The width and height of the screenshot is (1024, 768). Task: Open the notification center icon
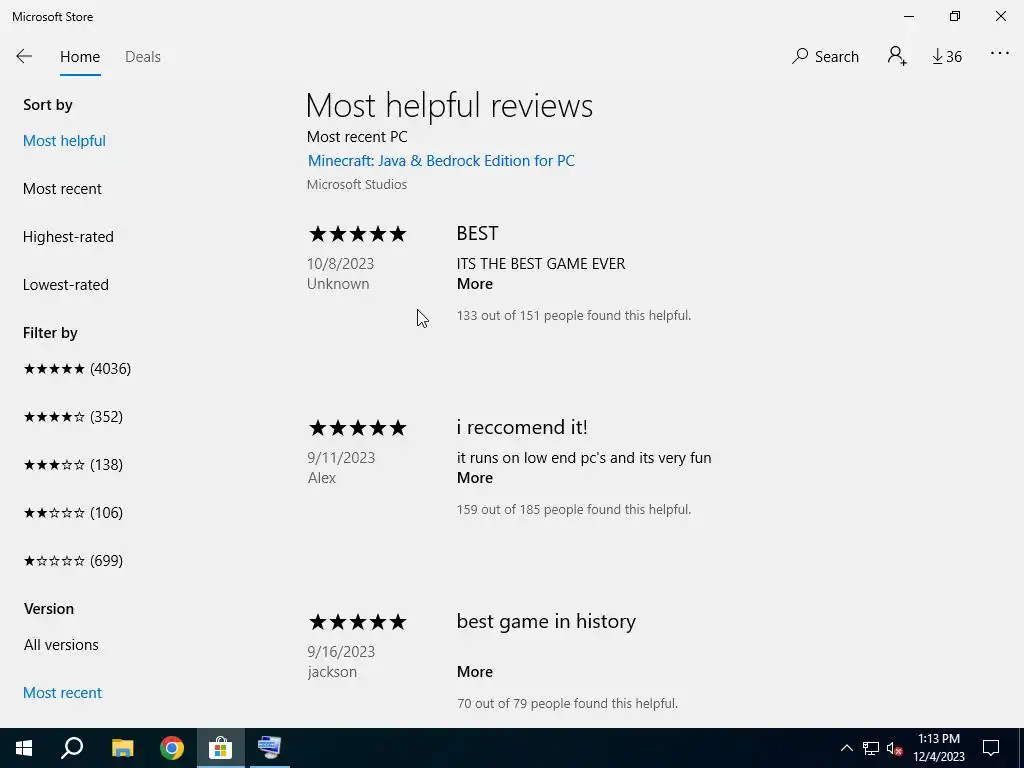click(991, 748)
